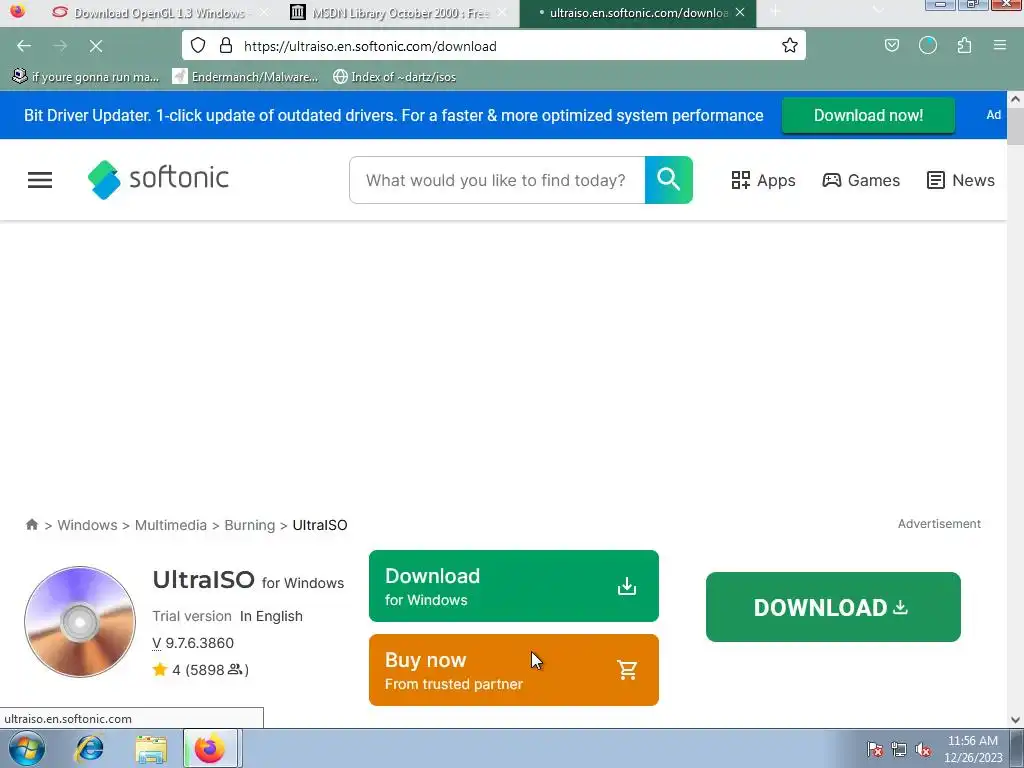Select the ultraiso.en.softonic.com tab
The height and width of the screenshot is (768, 1024).
[x=638, y=12]
